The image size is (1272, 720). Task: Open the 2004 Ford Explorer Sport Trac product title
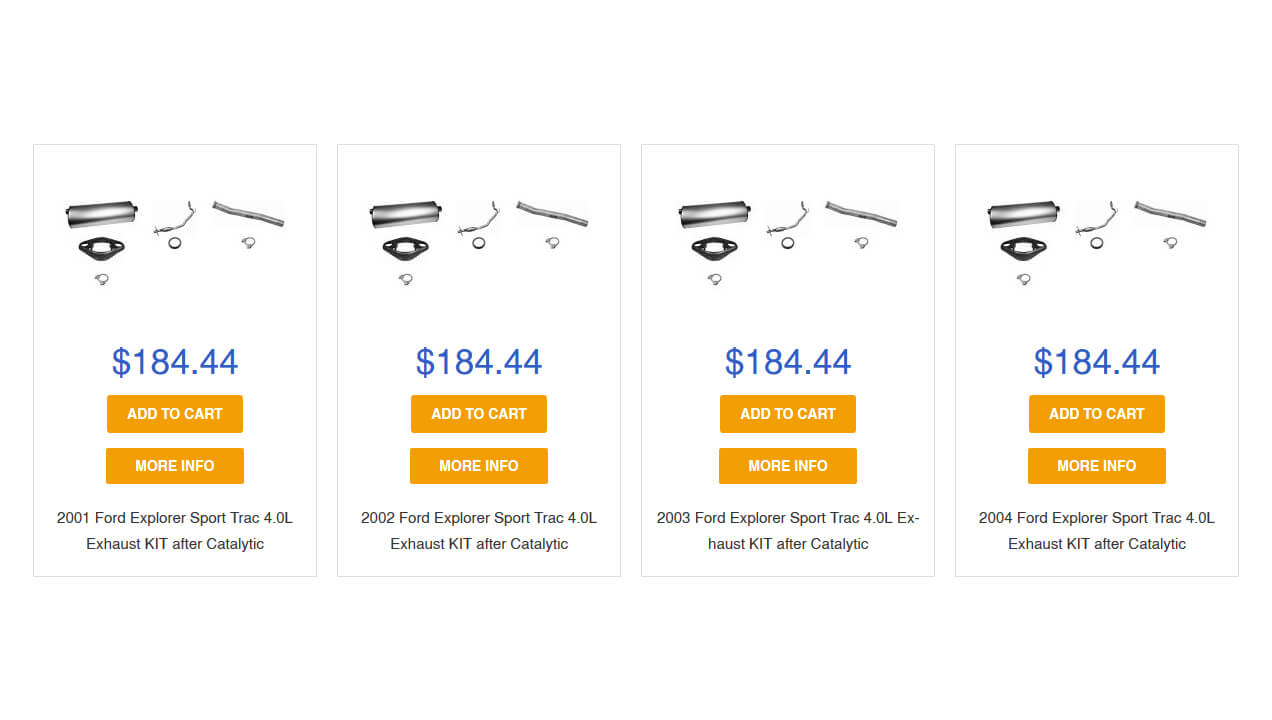click(x=1096, y=530)
